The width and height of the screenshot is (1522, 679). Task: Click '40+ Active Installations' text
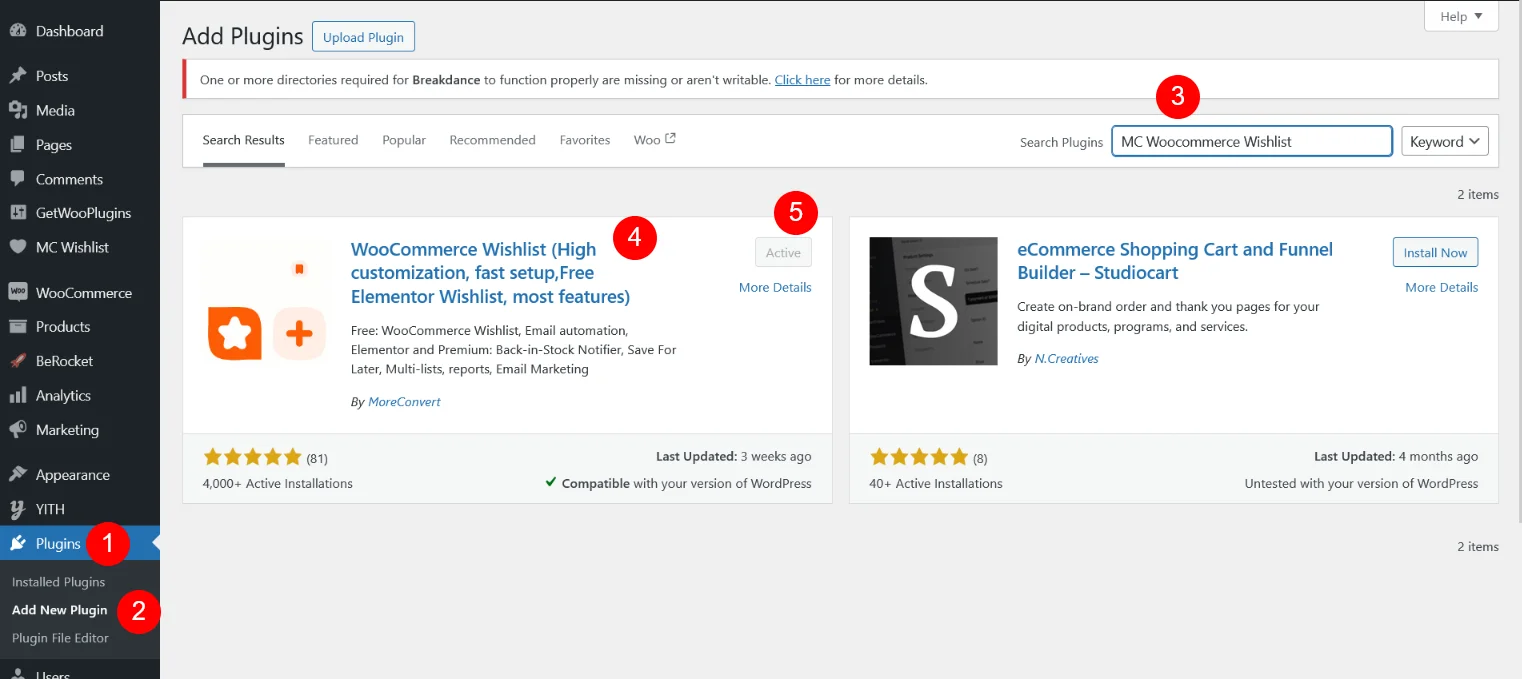[x=936, y=483]
